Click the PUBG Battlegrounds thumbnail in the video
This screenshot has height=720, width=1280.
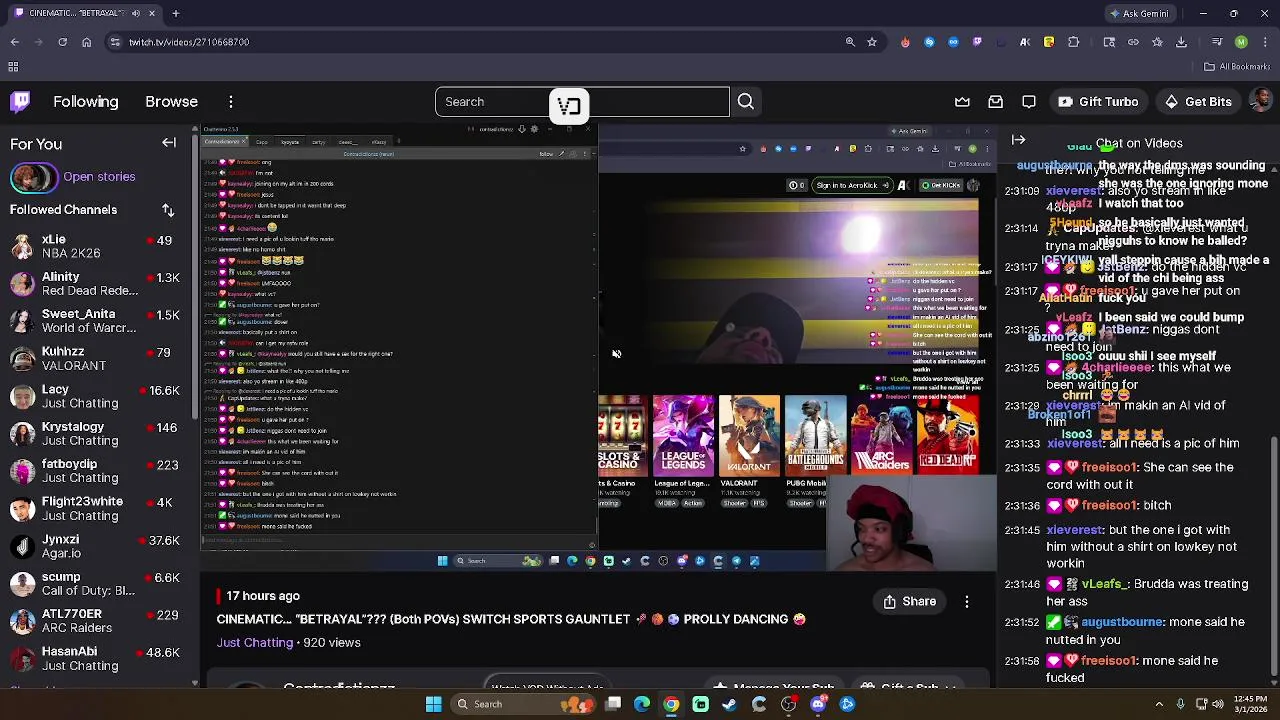click(x=816, y=434)
